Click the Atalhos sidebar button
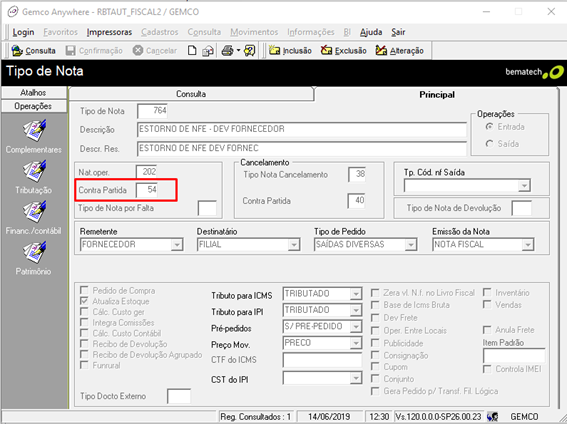The width and height of the screenshot is (567, 424). 33,93
